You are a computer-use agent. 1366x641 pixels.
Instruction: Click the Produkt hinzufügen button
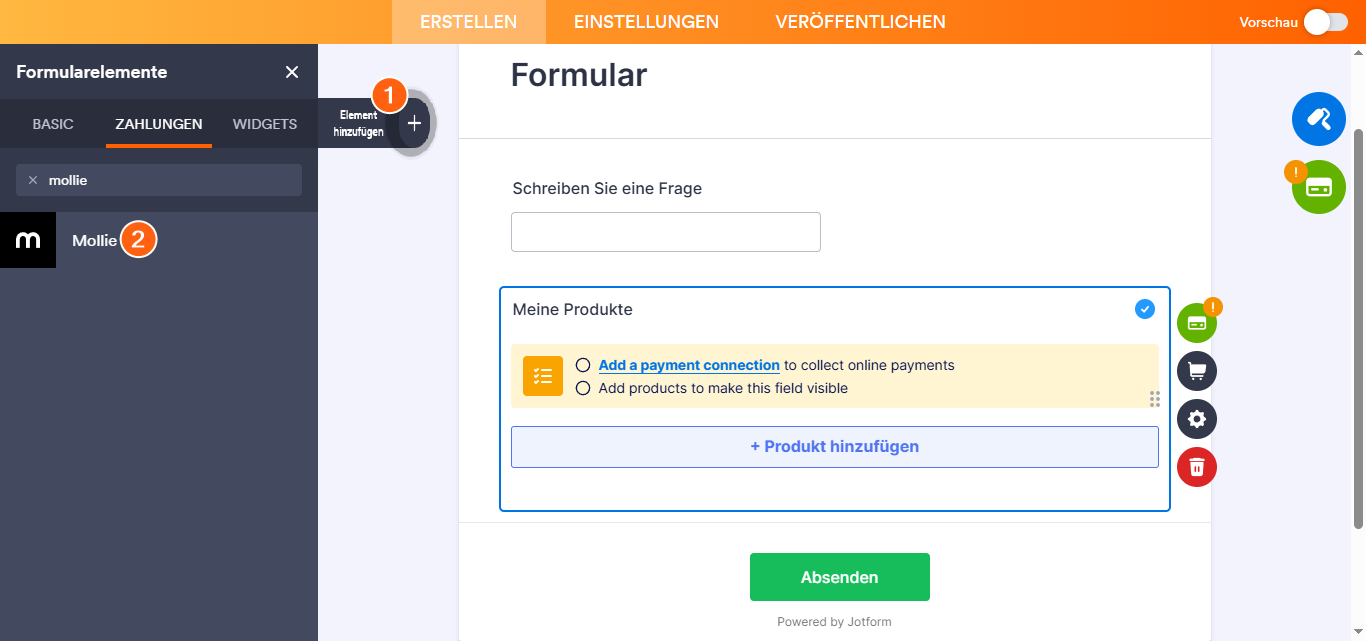click(834, 446)
